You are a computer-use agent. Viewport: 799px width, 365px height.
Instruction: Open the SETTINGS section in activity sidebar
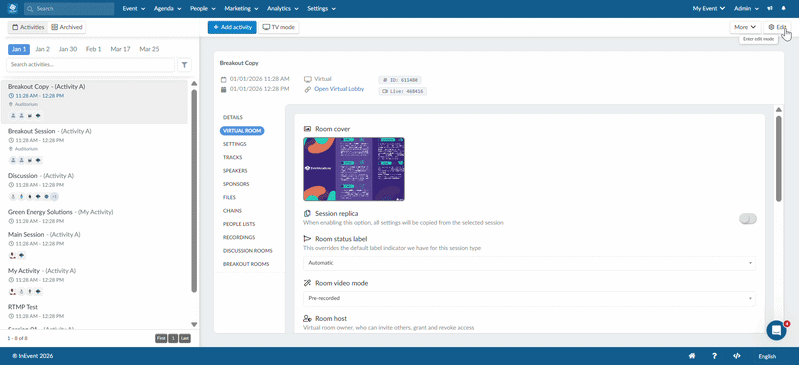[235, 144]
